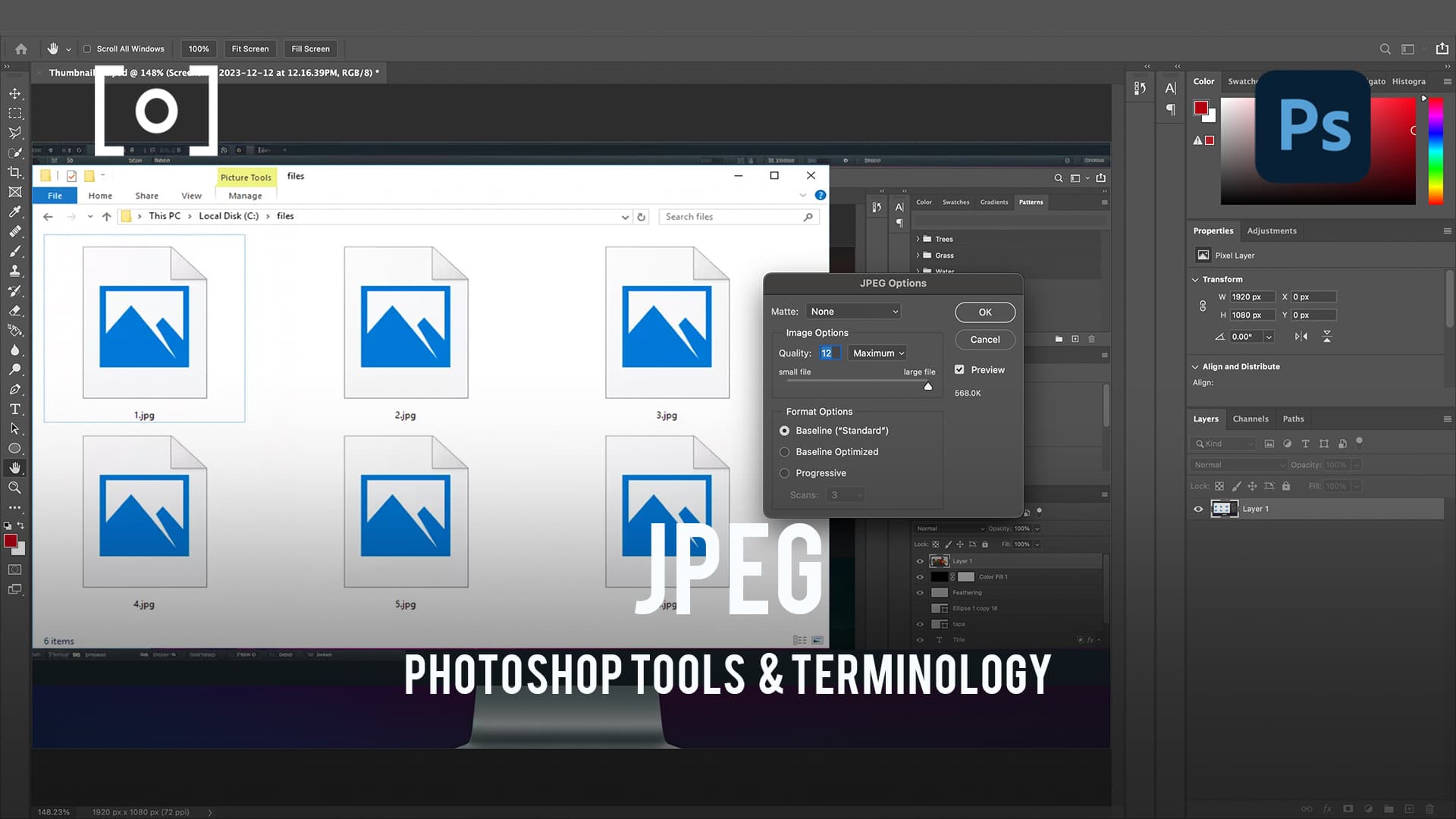Open the Adjustments tab in Properties
Viewport: 1456px width, 819px height.
pos(1272,231)
